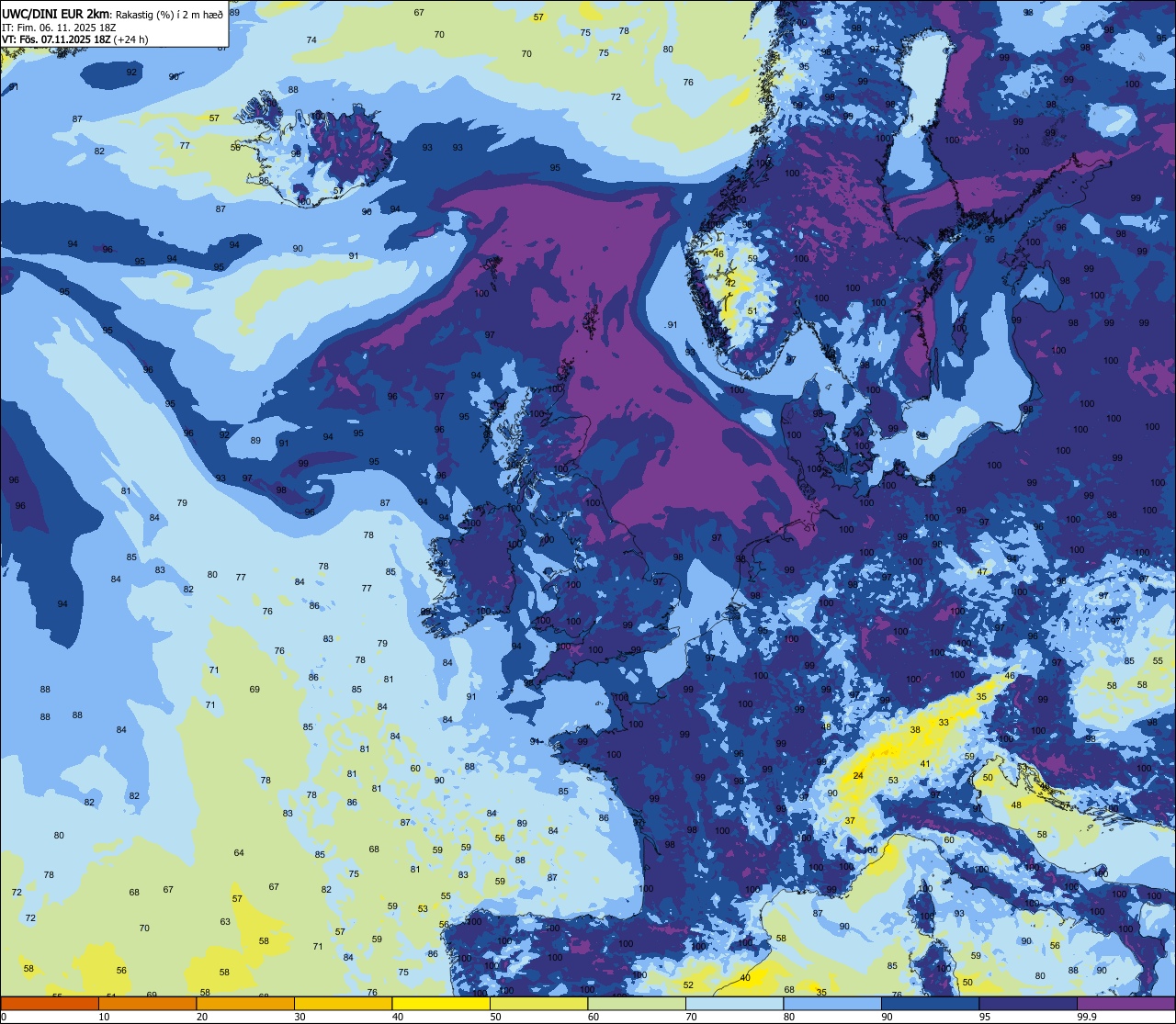Select the 30–40 legend color segment

[x=343, y=1003]
